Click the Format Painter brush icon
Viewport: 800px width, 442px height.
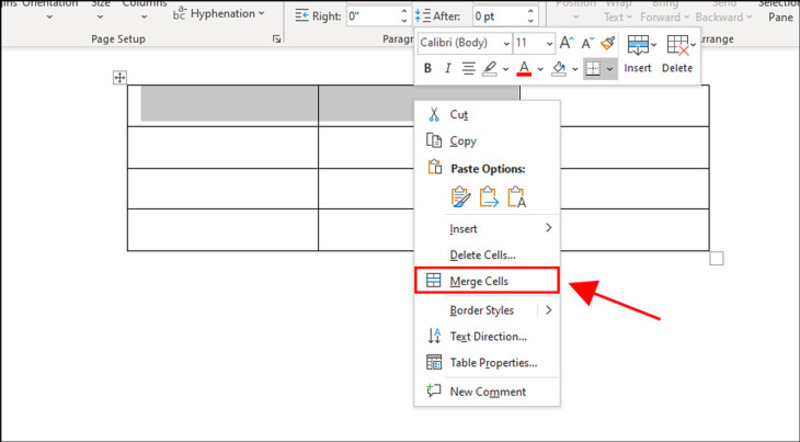608,43
